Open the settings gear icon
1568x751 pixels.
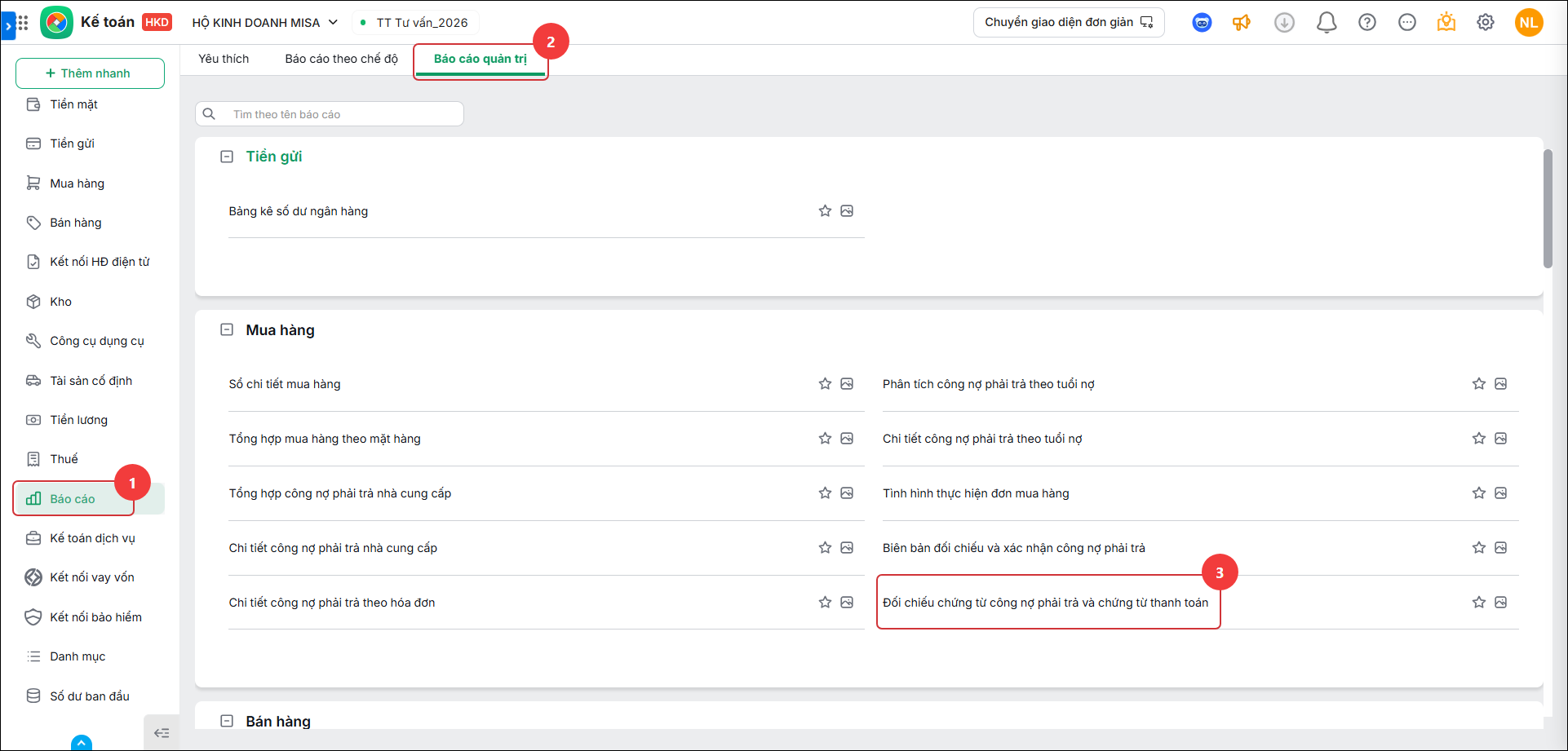click(x=1486, y=23)
